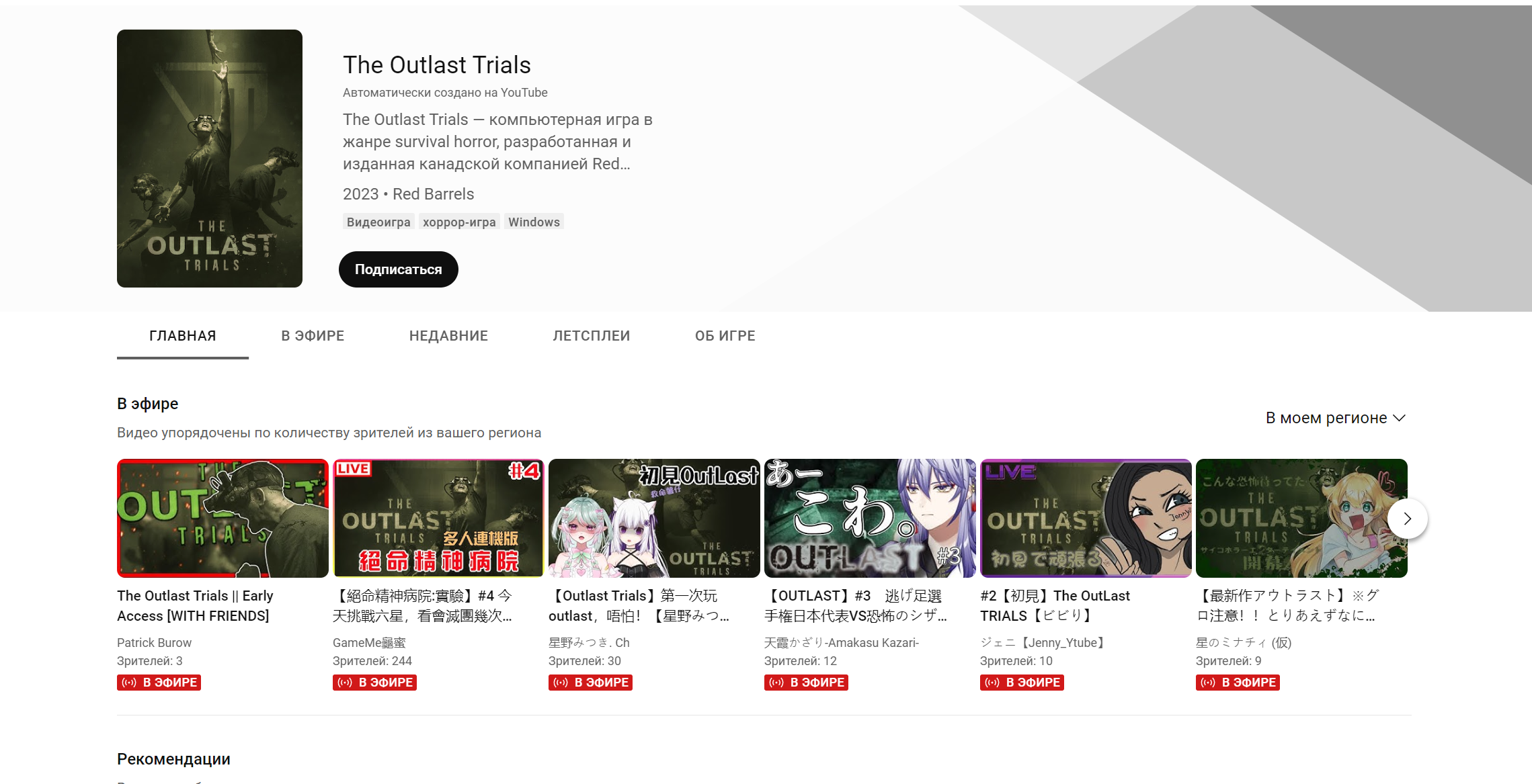Open 'The Outlast Trials || Early Access' video title
Image resolution: width=1532 pixels, height=784 pixels.
[195, 605]
